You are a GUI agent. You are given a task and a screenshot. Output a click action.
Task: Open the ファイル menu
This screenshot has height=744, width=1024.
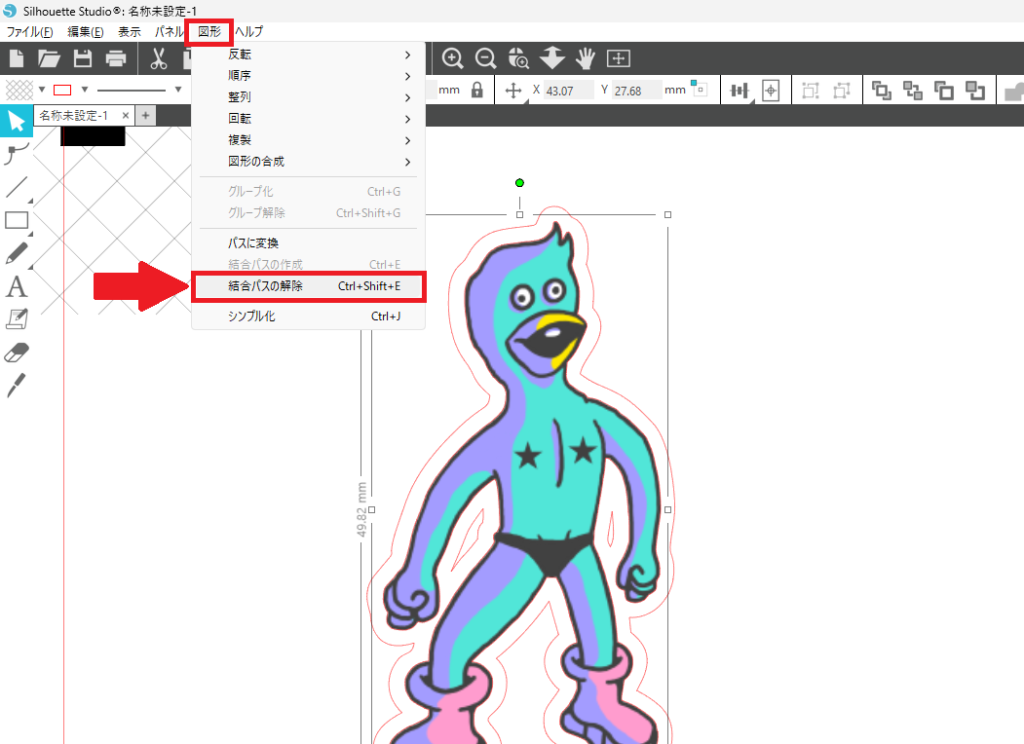[x=29, y=31]
